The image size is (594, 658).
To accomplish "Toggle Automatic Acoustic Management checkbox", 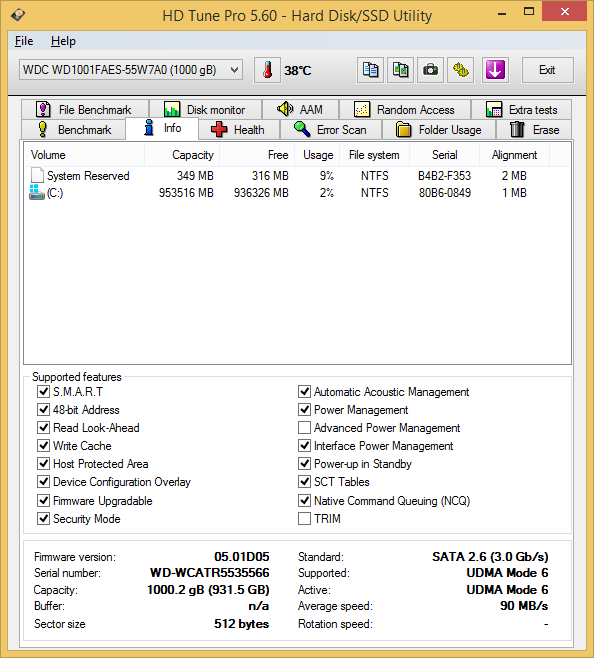I will coord(304,392).
